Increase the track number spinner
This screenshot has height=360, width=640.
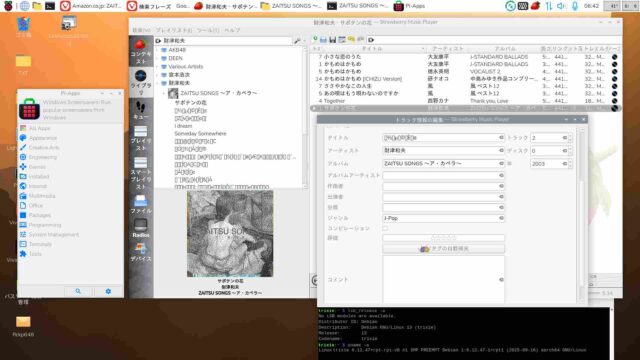click(x=570, y=136)
